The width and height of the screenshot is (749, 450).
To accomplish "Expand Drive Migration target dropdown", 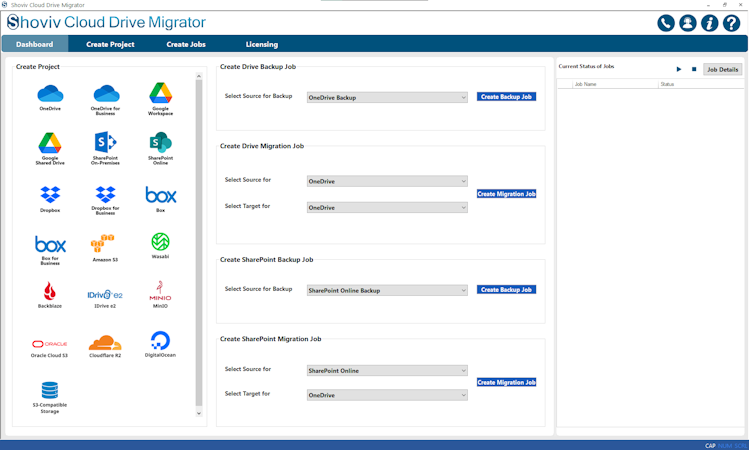I will tap(387, 208).
